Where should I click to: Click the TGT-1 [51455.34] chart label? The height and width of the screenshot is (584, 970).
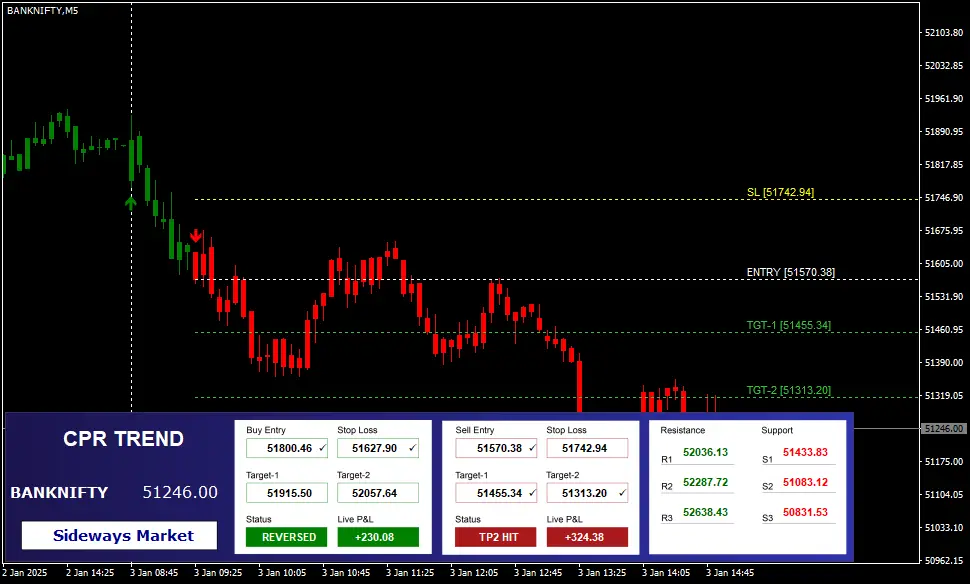(x=788, y=325)
